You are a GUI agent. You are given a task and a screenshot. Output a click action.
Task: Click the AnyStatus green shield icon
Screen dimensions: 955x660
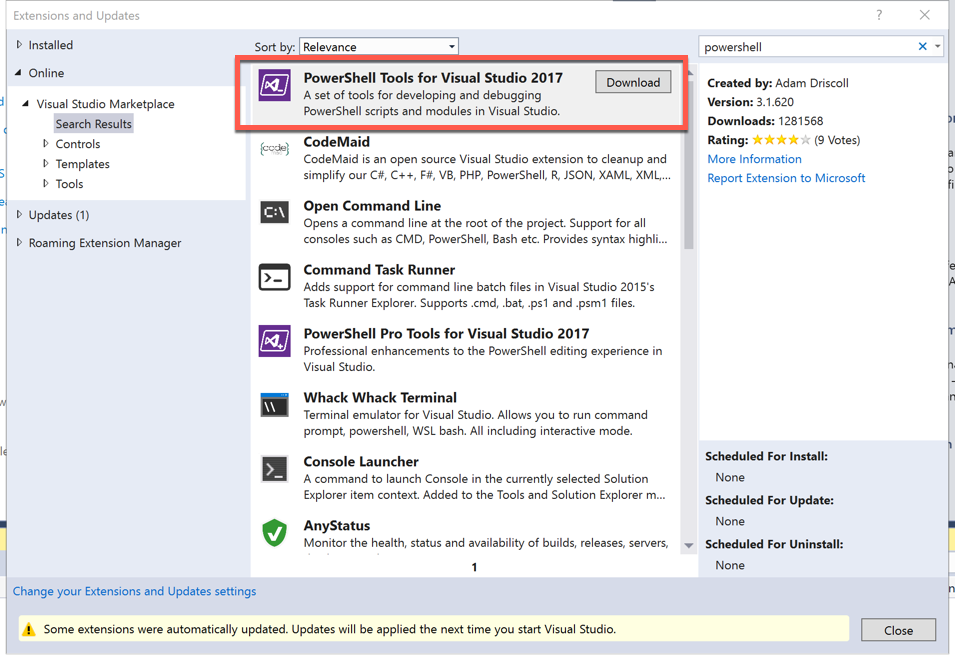coord(274,533)
